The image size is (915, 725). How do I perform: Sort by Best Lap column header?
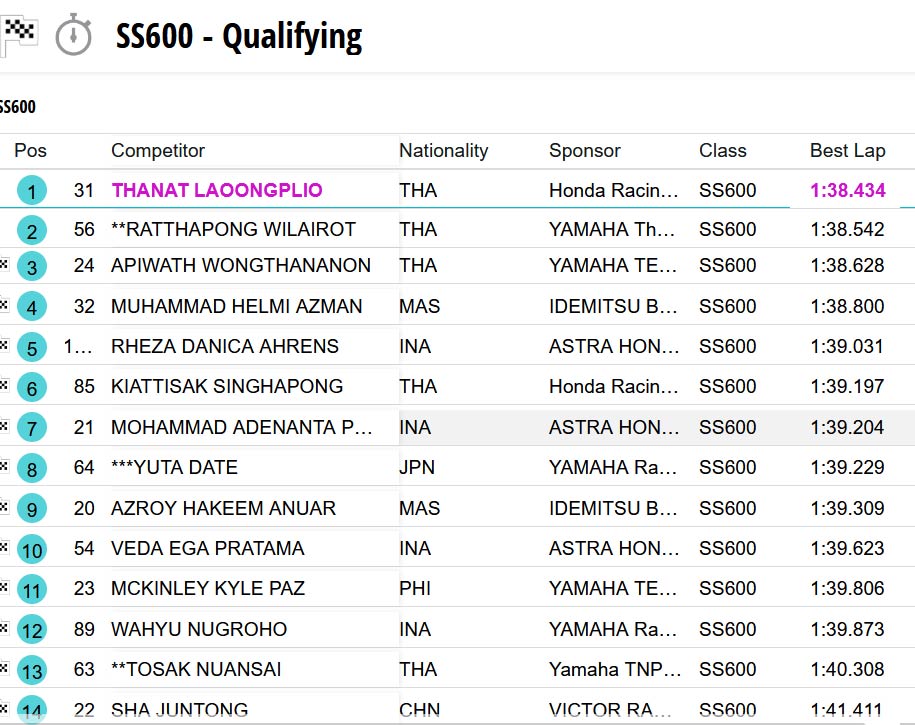(x=847, y=151)
